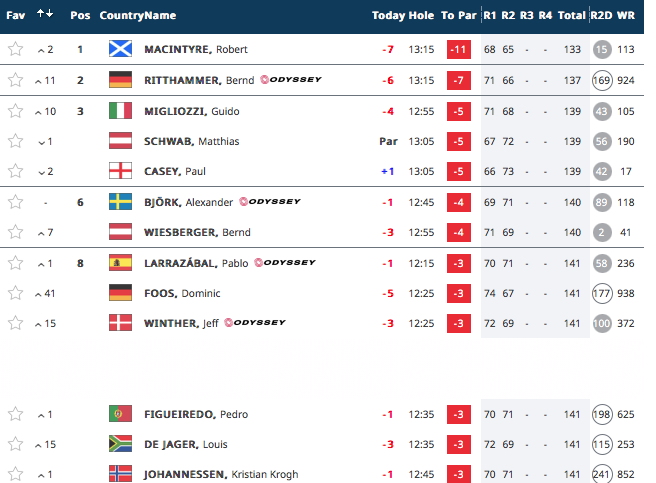The image size is (656, 483).
Task: Click the WR column header
Action: pos(625,15)
